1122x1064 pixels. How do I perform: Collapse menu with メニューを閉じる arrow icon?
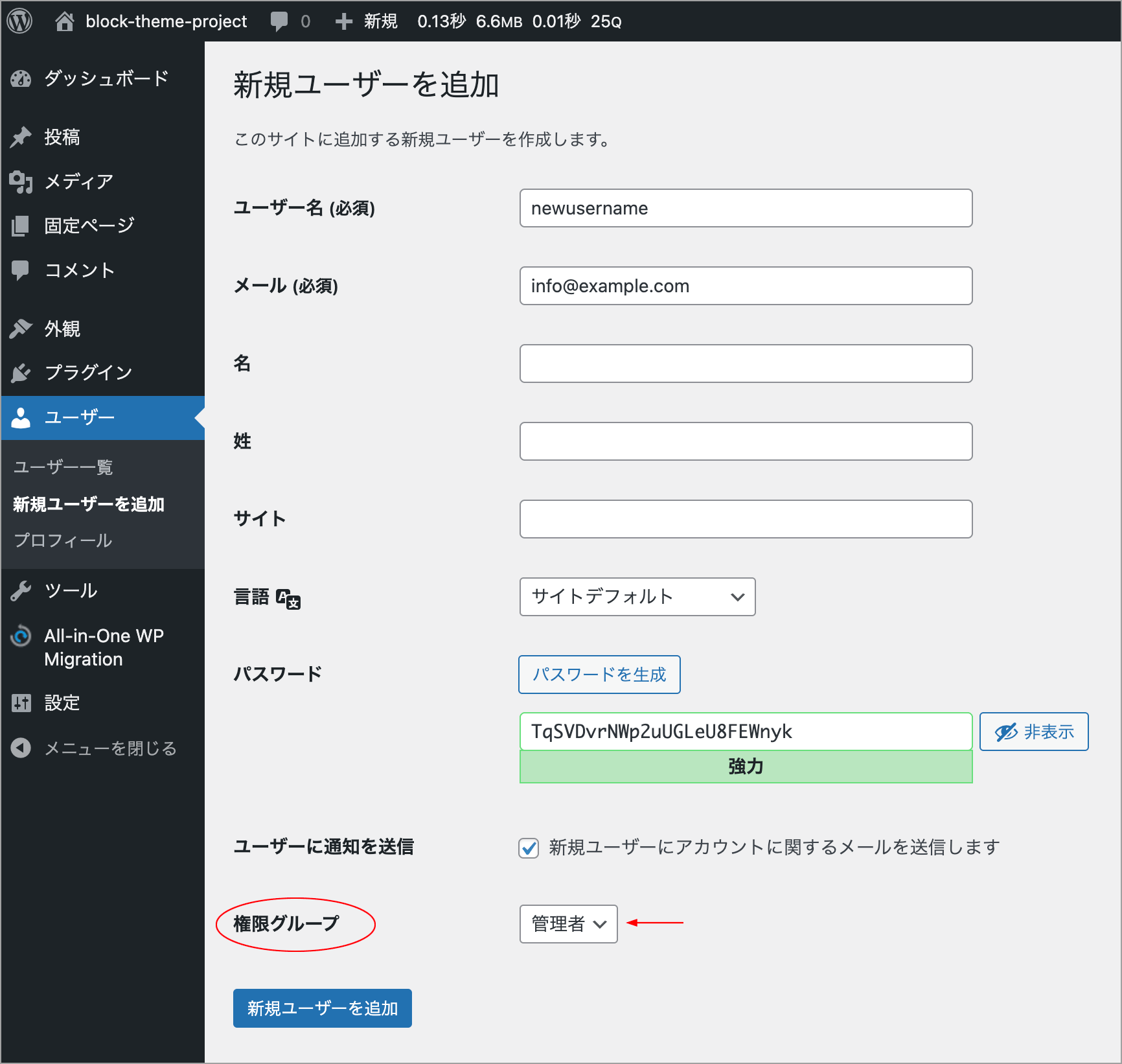[x=21, y=748]
